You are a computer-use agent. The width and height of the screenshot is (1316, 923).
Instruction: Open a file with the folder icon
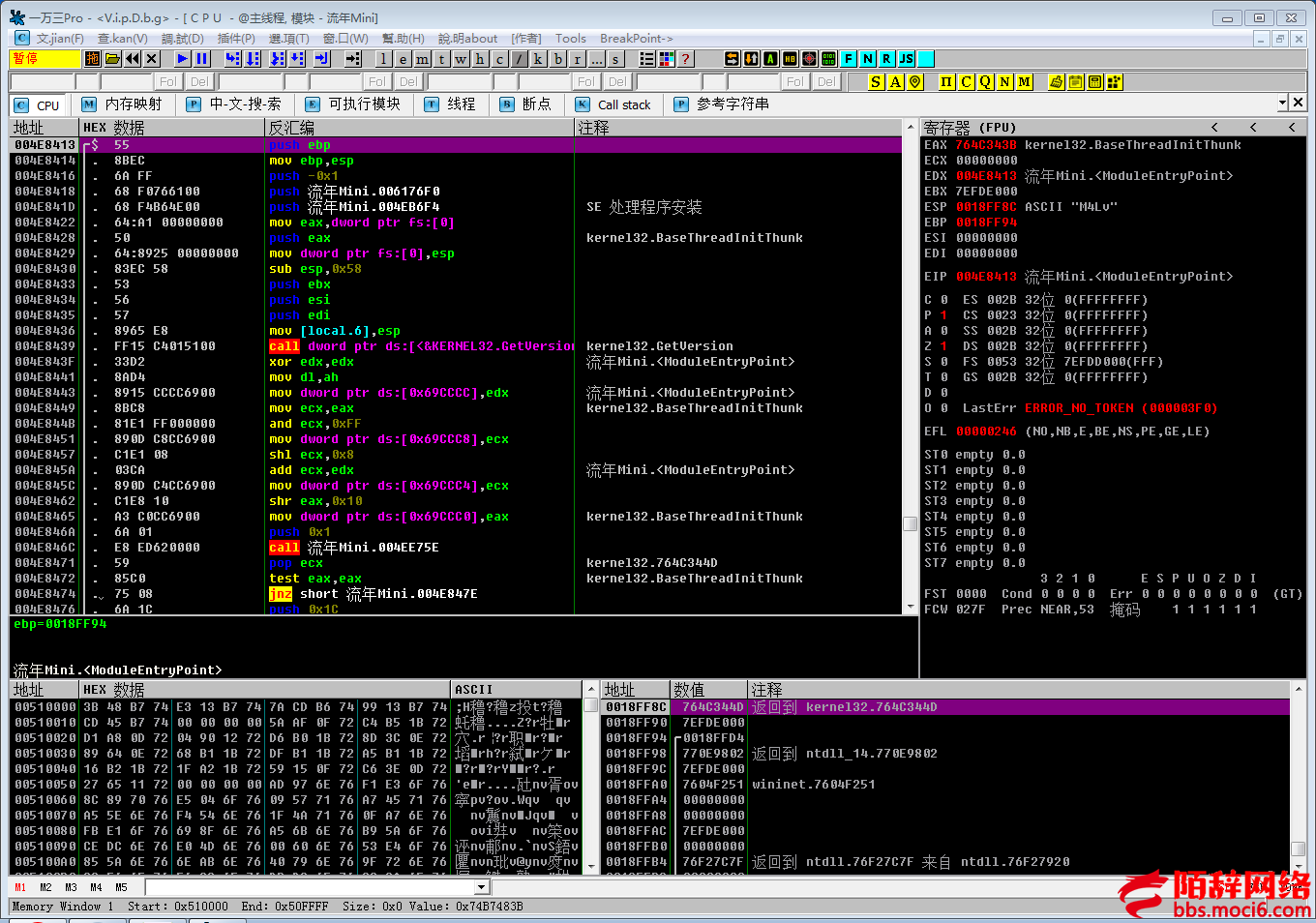112,58
